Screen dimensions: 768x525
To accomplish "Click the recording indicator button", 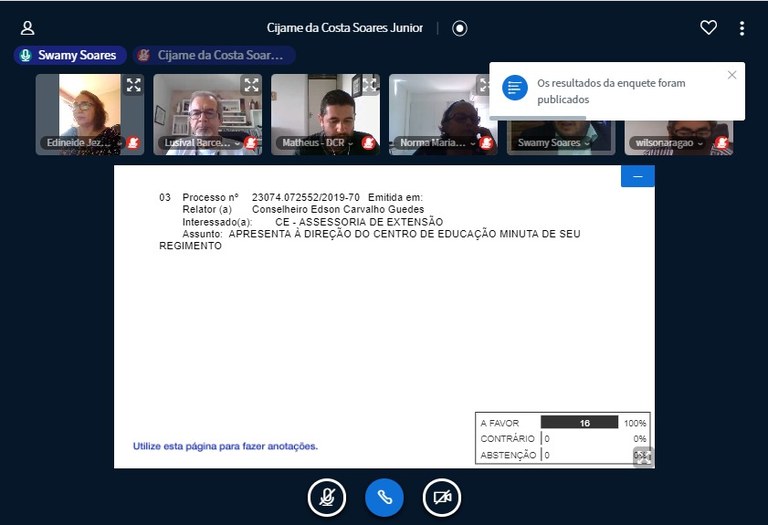I will click(x=460, y=28).
